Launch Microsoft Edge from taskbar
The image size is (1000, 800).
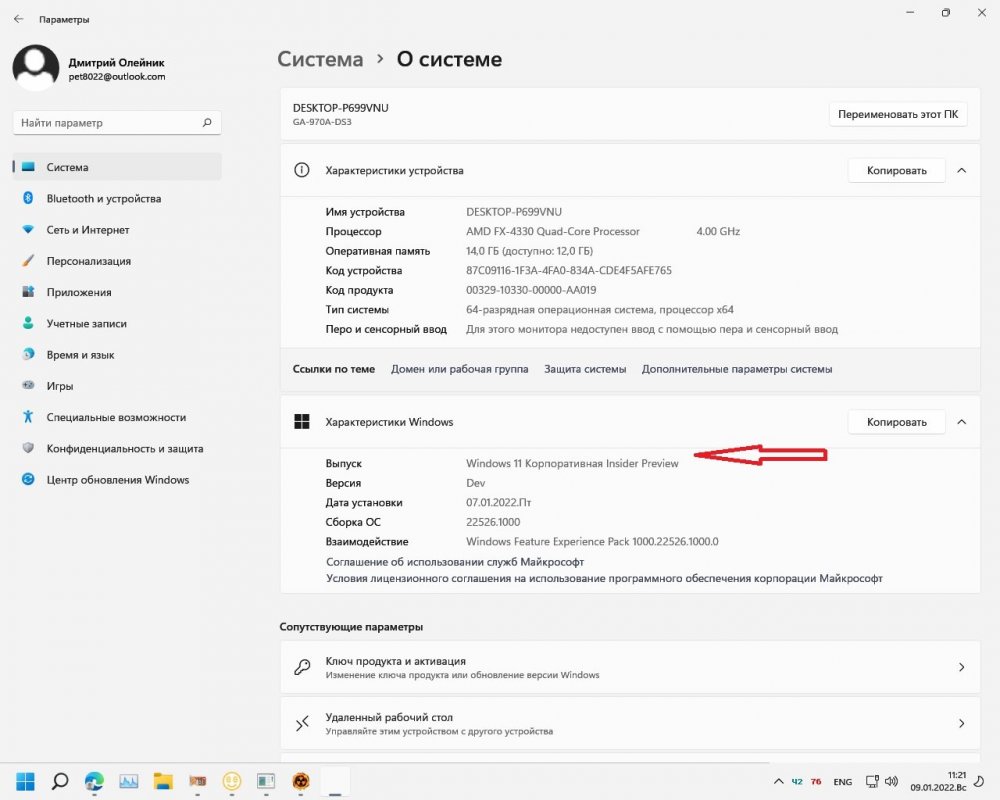94,781
